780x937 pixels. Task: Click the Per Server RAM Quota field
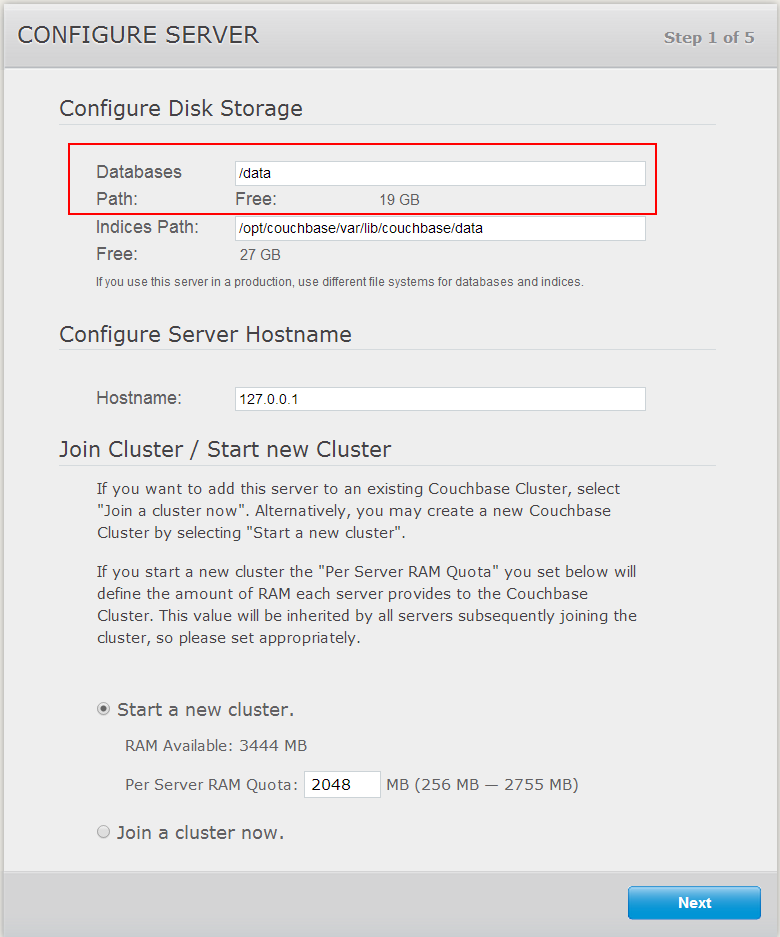(x=342, y=784)
